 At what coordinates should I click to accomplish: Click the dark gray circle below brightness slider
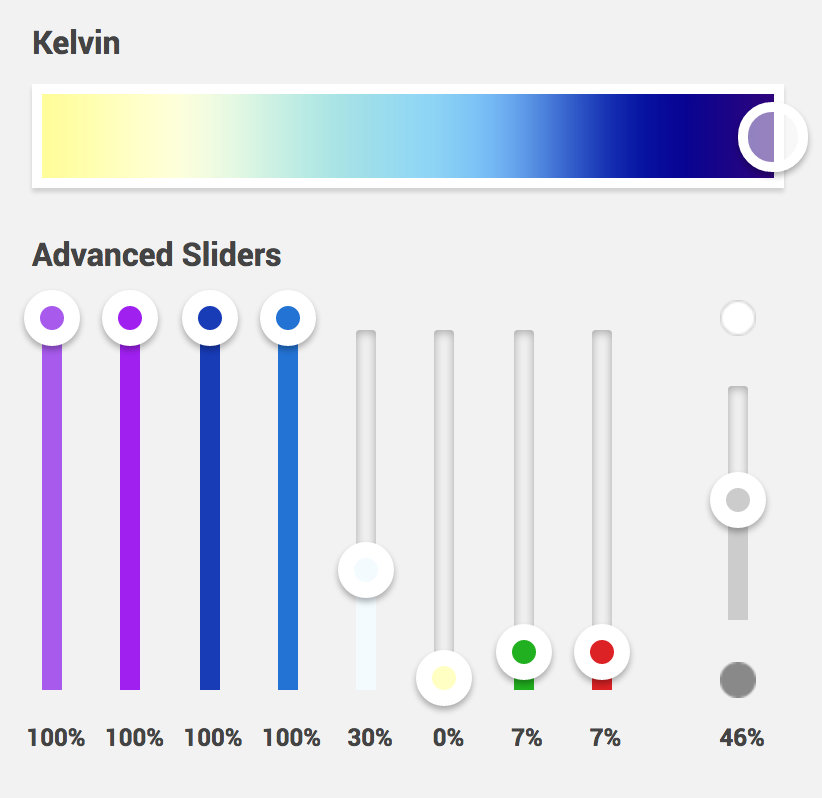tap(737, 680)
